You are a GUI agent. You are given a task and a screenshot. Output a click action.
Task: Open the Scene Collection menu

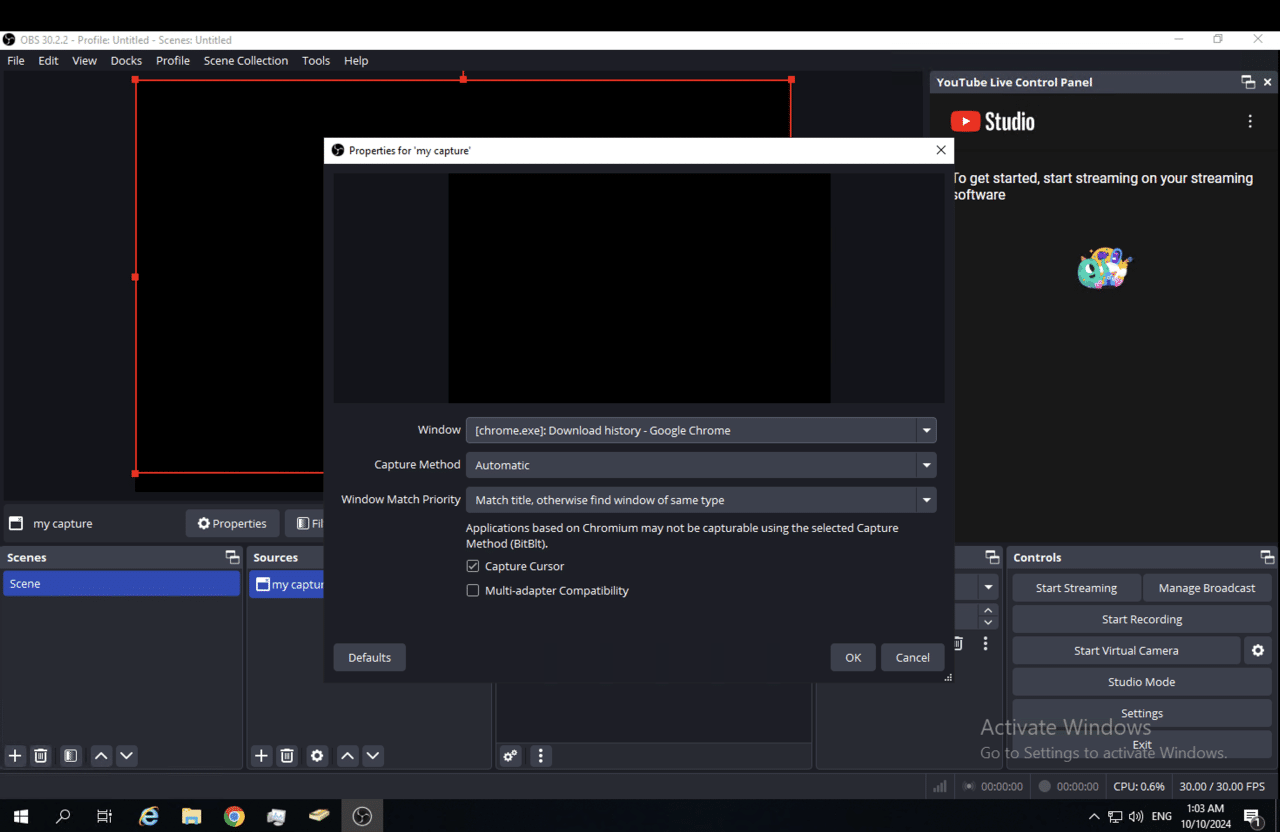click(245, 60)
